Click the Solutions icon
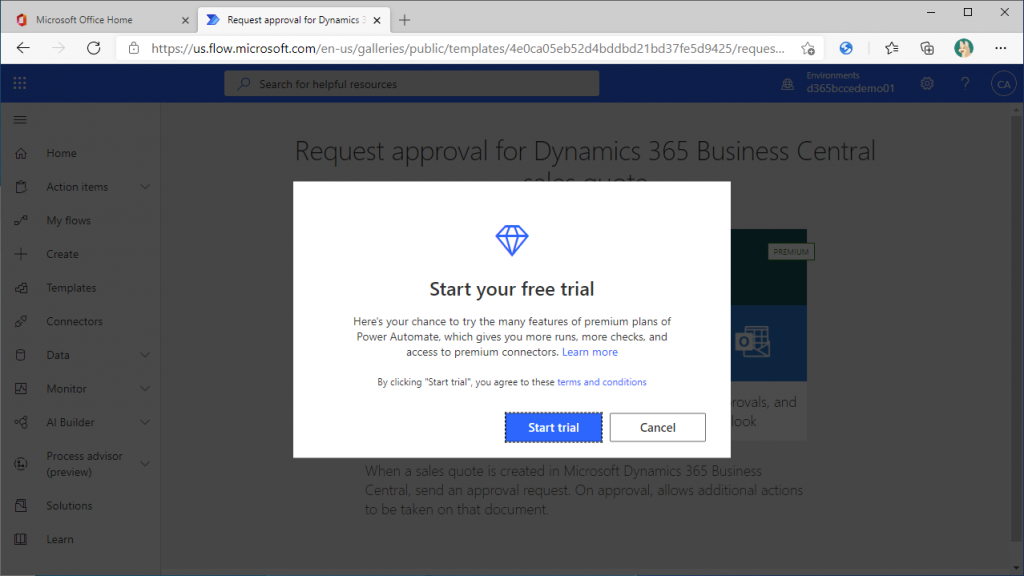Screen dimensions: 1024x576 21,505
